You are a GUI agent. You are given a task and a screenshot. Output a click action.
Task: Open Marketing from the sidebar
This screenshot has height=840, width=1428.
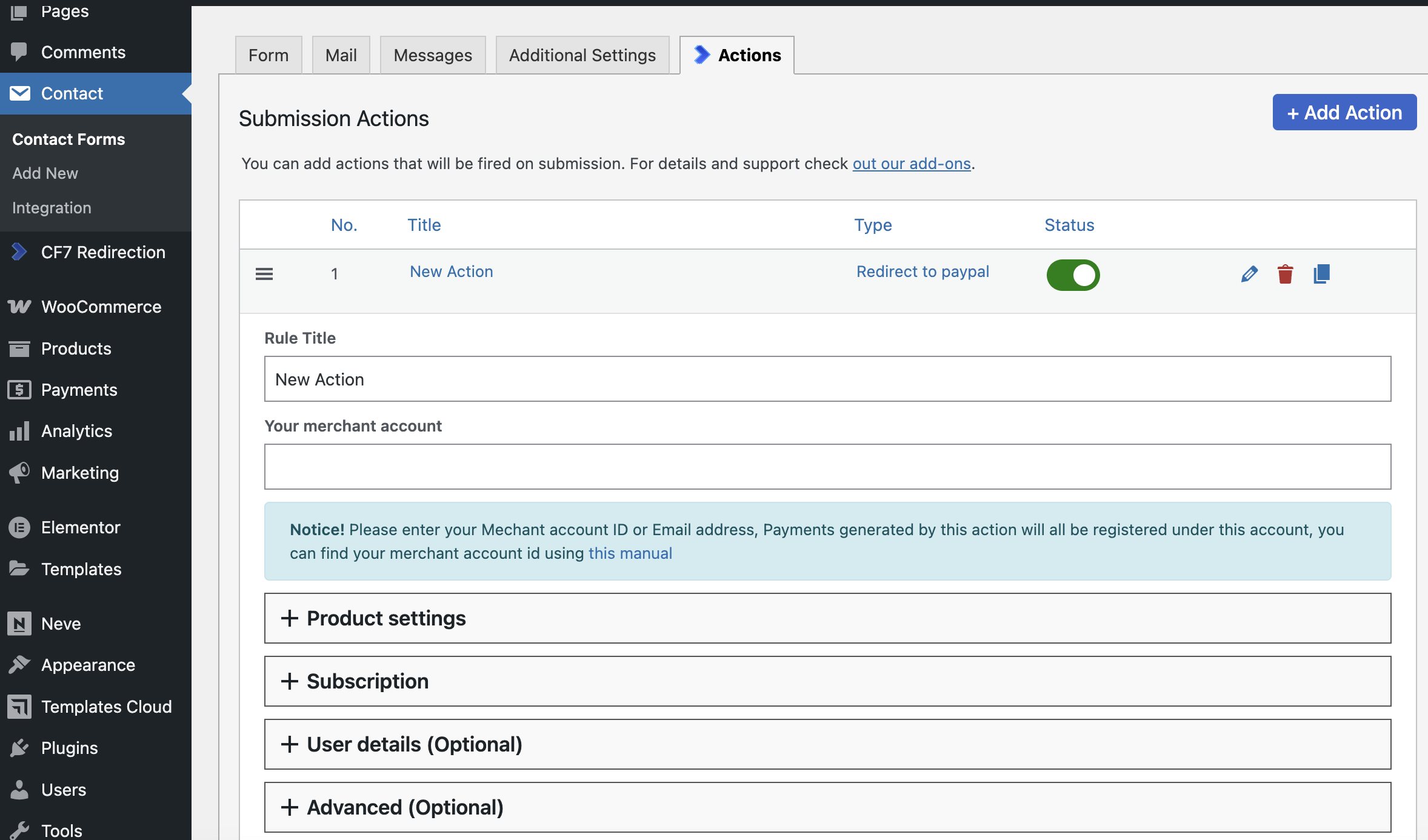pos(79,473)
